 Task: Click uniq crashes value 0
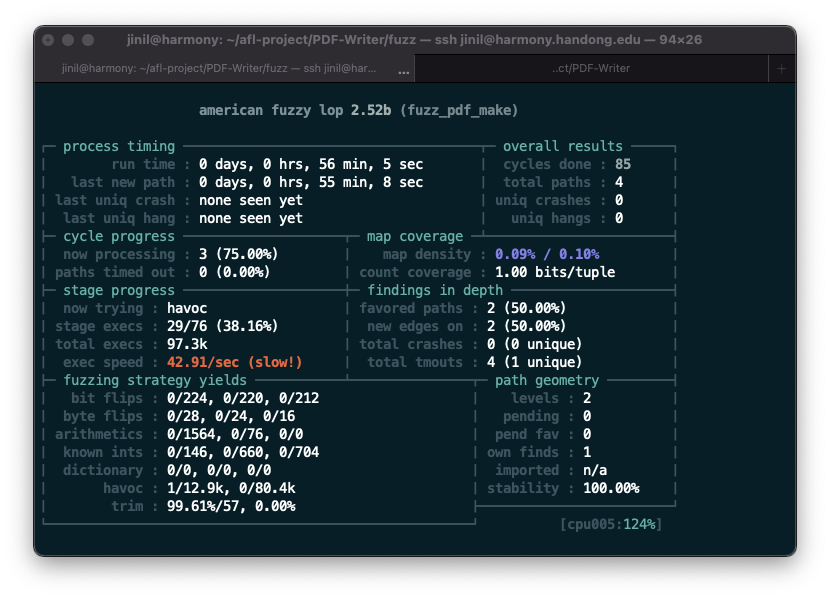click(619, 200)
